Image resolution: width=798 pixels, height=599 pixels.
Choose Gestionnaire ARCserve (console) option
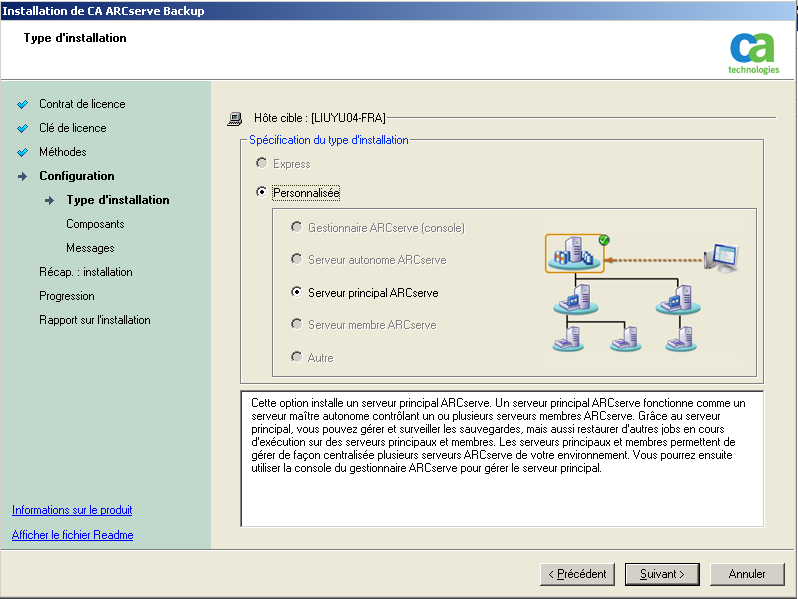click(296, 226)
